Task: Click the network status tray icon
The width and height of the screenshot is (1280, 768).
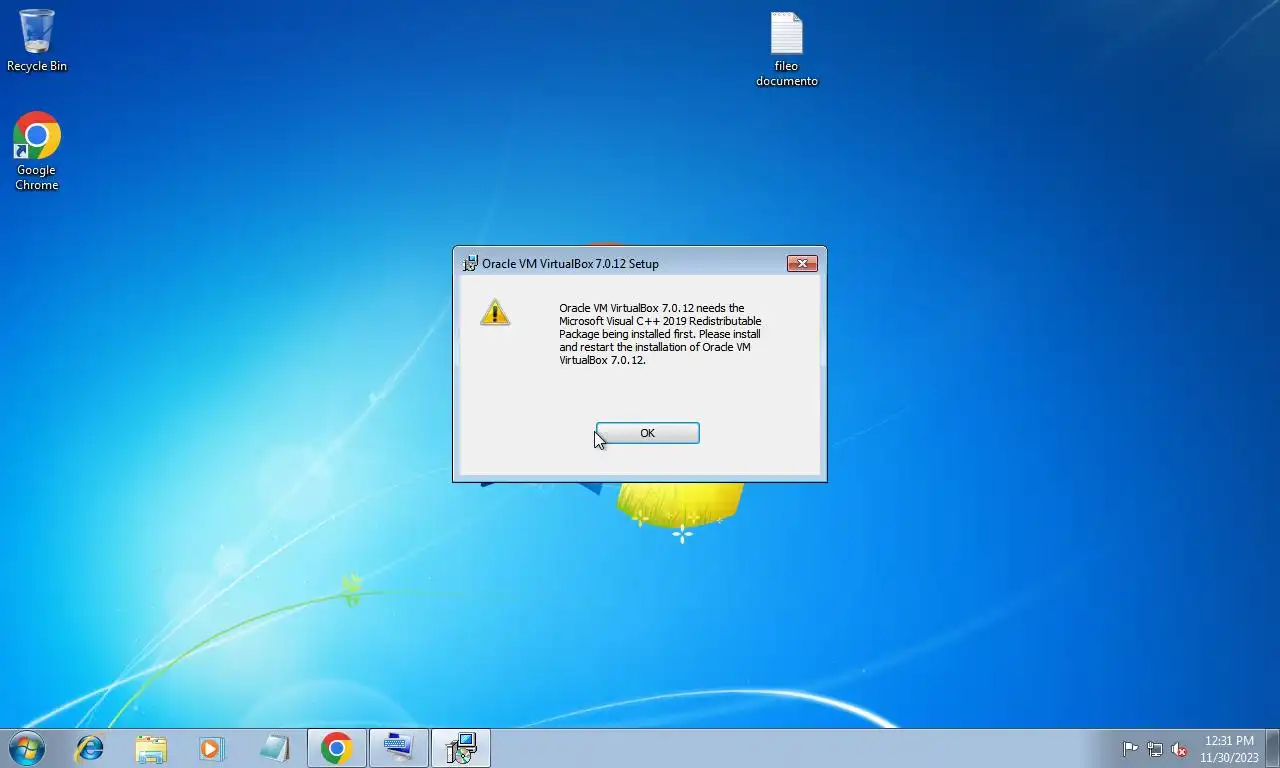Action: point(1155,749)
